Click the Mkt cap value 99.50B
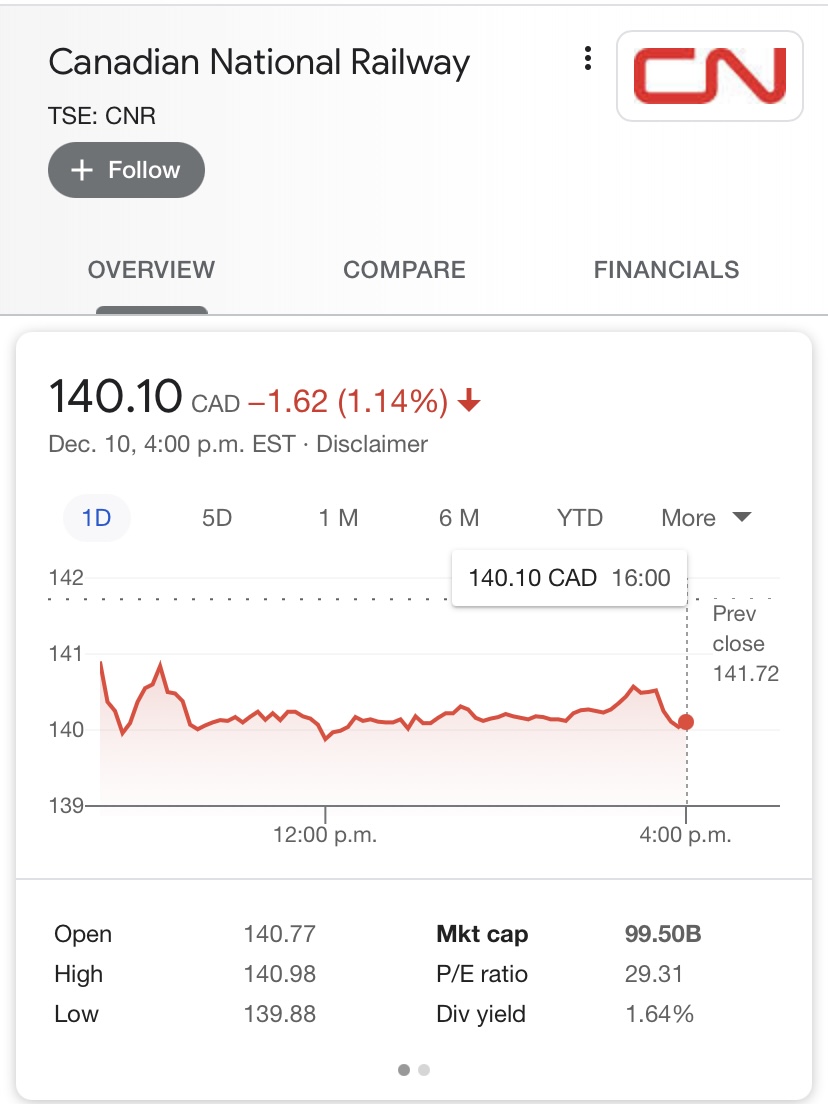 coord(663,935)
